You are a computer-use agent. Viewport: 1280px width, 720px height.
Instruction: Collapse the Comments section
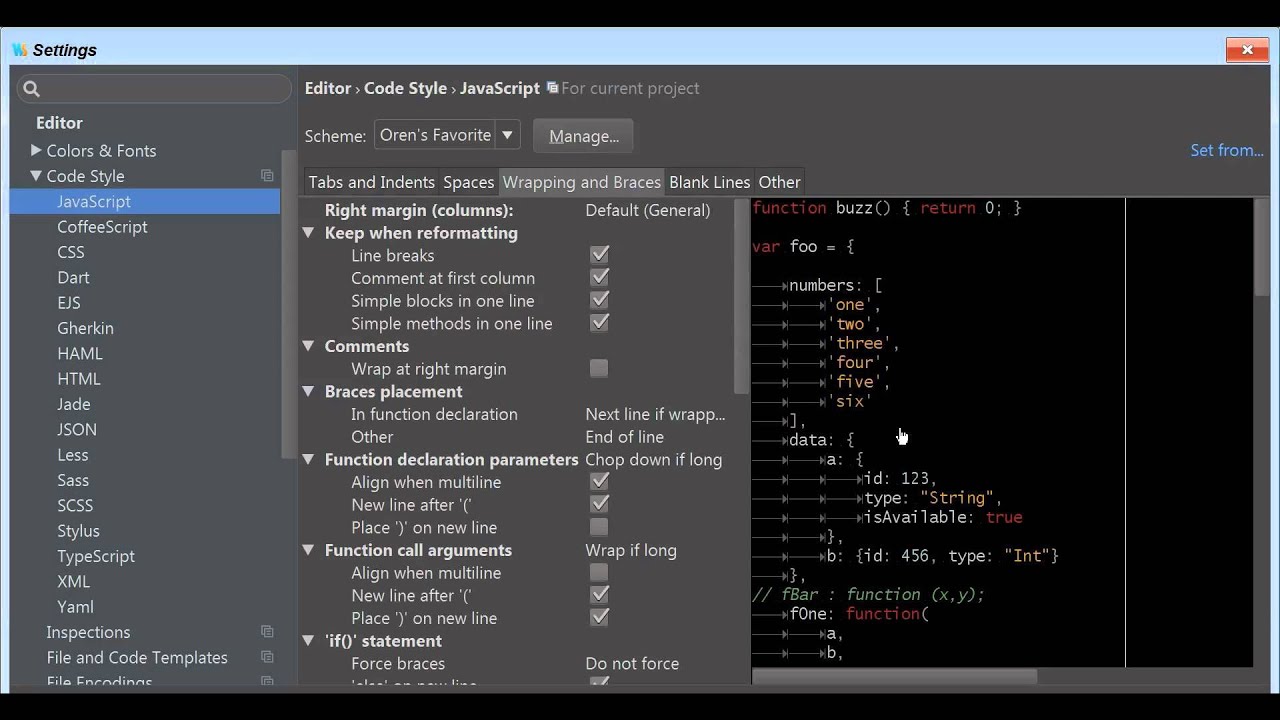point(309,346)
